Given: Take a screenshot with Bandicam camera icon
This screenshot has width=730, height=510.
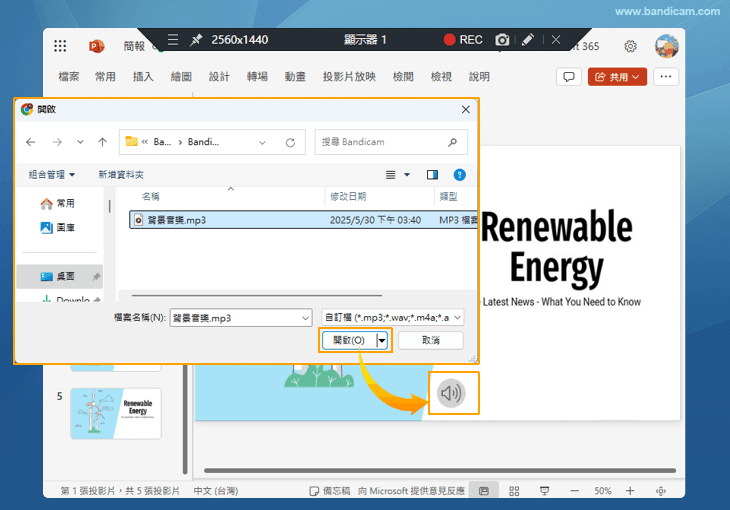Looking at the screenshot, I should [502, 40].
